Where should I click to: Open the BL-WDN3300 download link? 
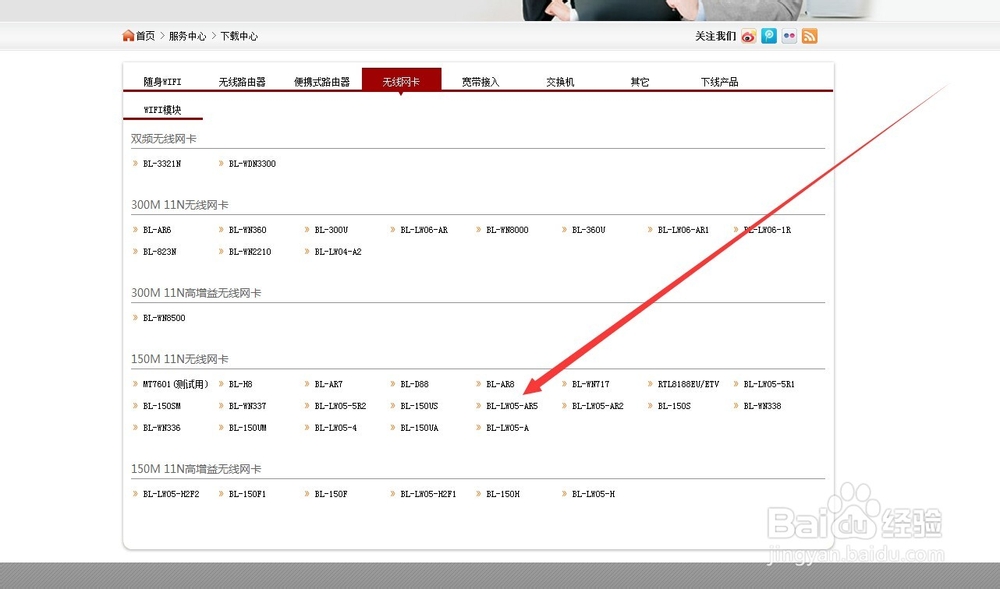(253, 164)
